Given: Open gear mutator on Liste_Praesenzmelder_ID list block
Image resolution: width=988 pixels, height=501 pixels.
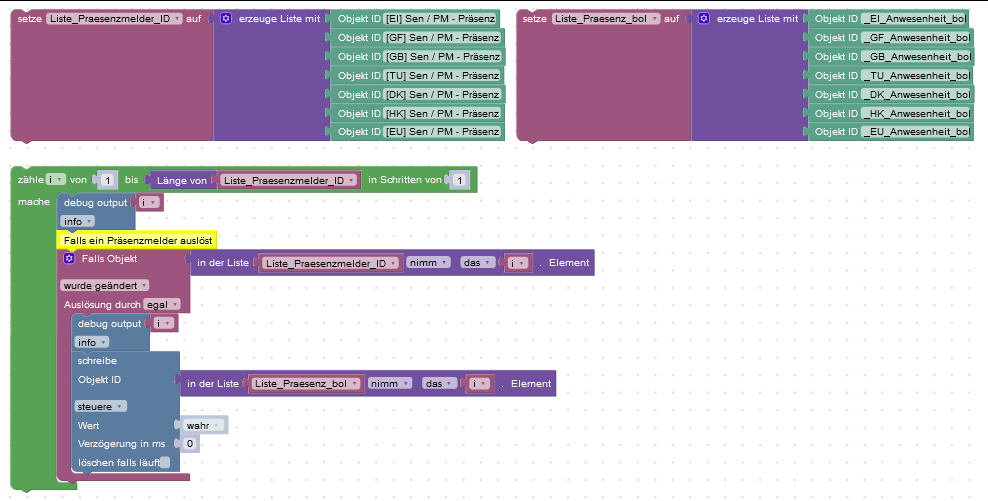Looking at the screenshot, I should (x=226, y=18).
